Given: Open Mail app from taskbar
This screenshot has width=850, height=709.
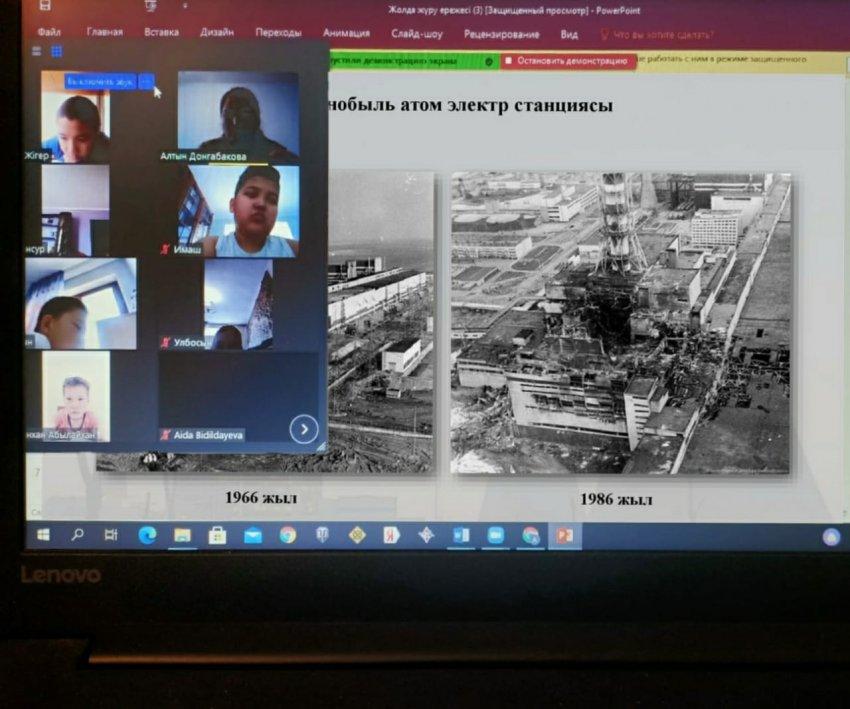Looking at the screenshot, I should click(x=252, y=535).
